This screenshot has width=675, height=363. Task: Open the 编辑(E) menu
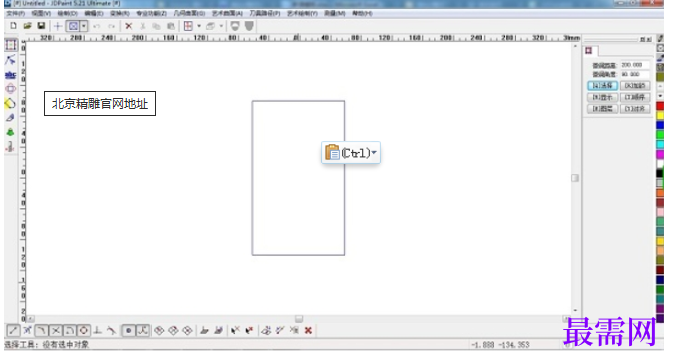click(94, 13)
